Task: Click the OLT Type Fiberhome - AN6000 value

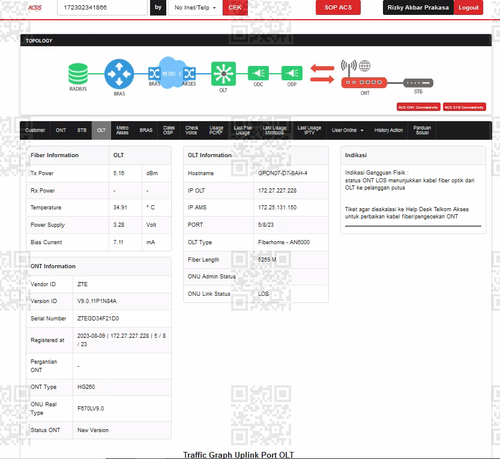Action: pos(284,242)
